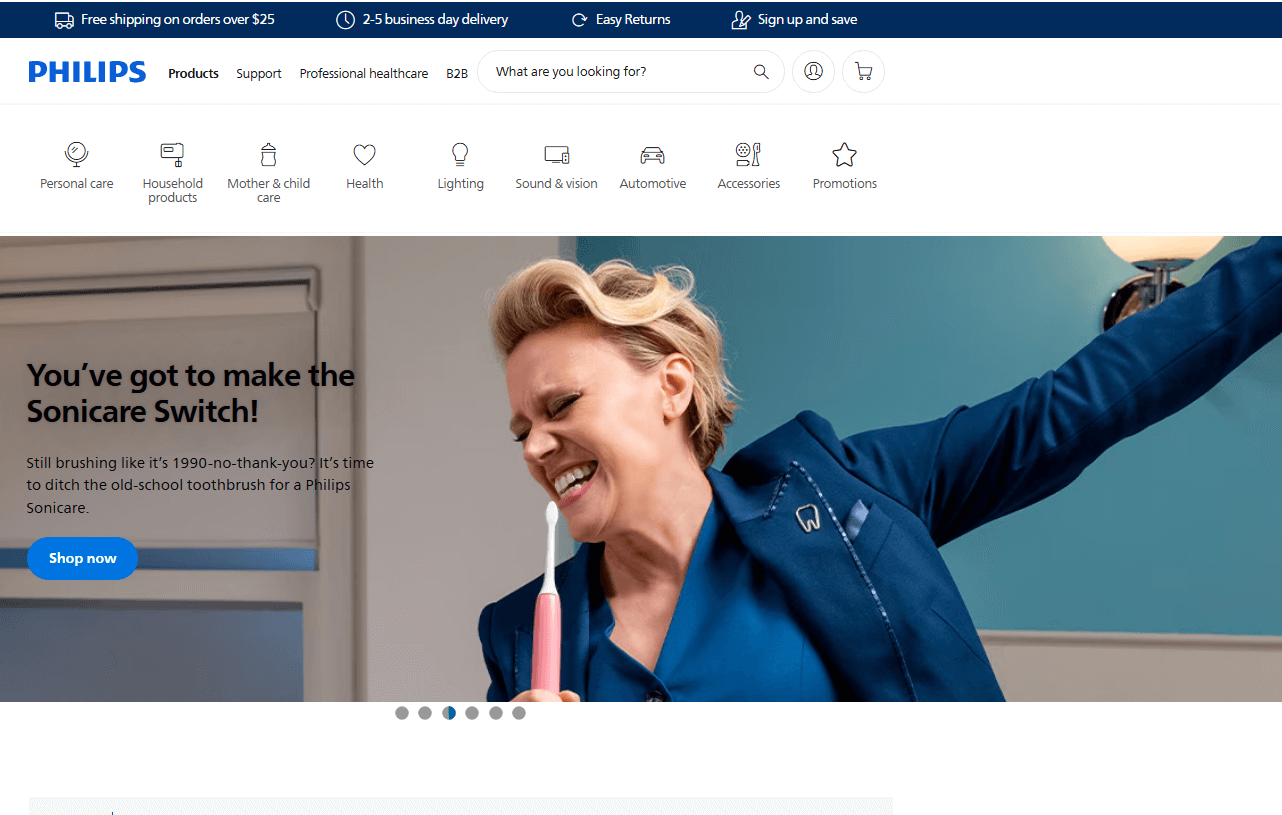Click the search magnifier icon
The width and height of the screenshot is (1282, 815).
pyautogui.click(x=761, y=72)
